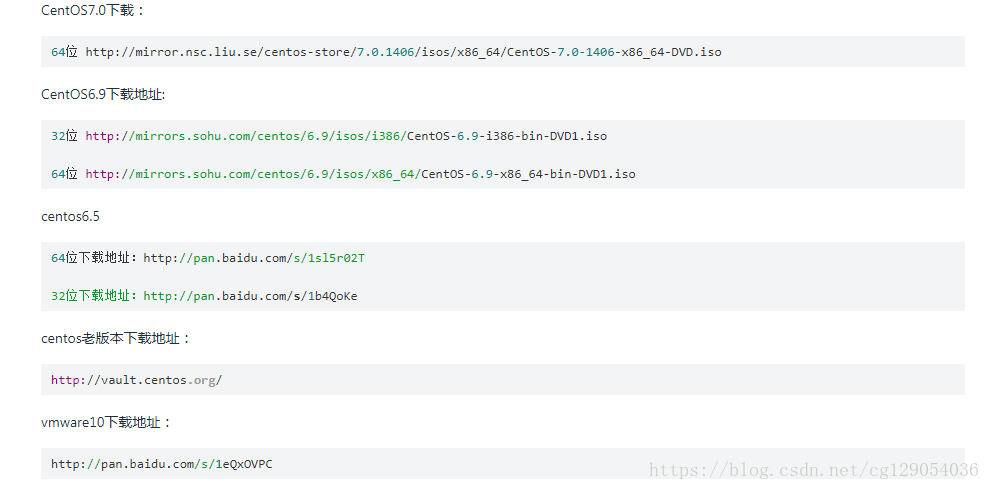Click the CentOS7.0下载 heading
The image size is (990, 490).
click(x=93, y=10)
